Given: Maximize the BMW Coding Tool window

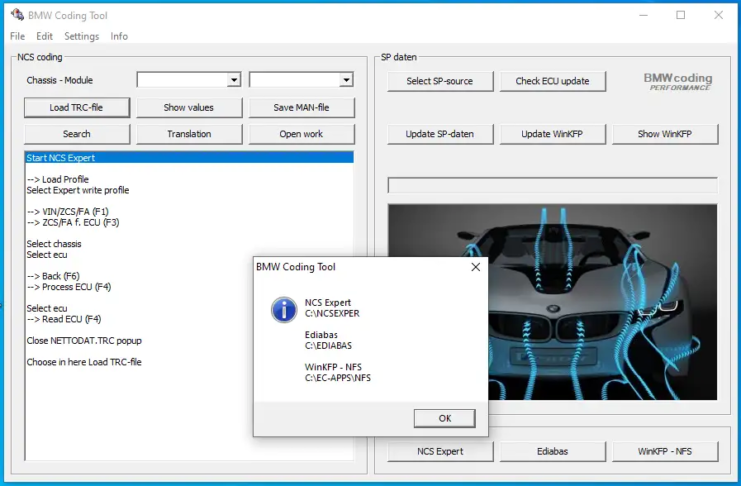Looking at the screenshot, I should (x=681, y=15).
